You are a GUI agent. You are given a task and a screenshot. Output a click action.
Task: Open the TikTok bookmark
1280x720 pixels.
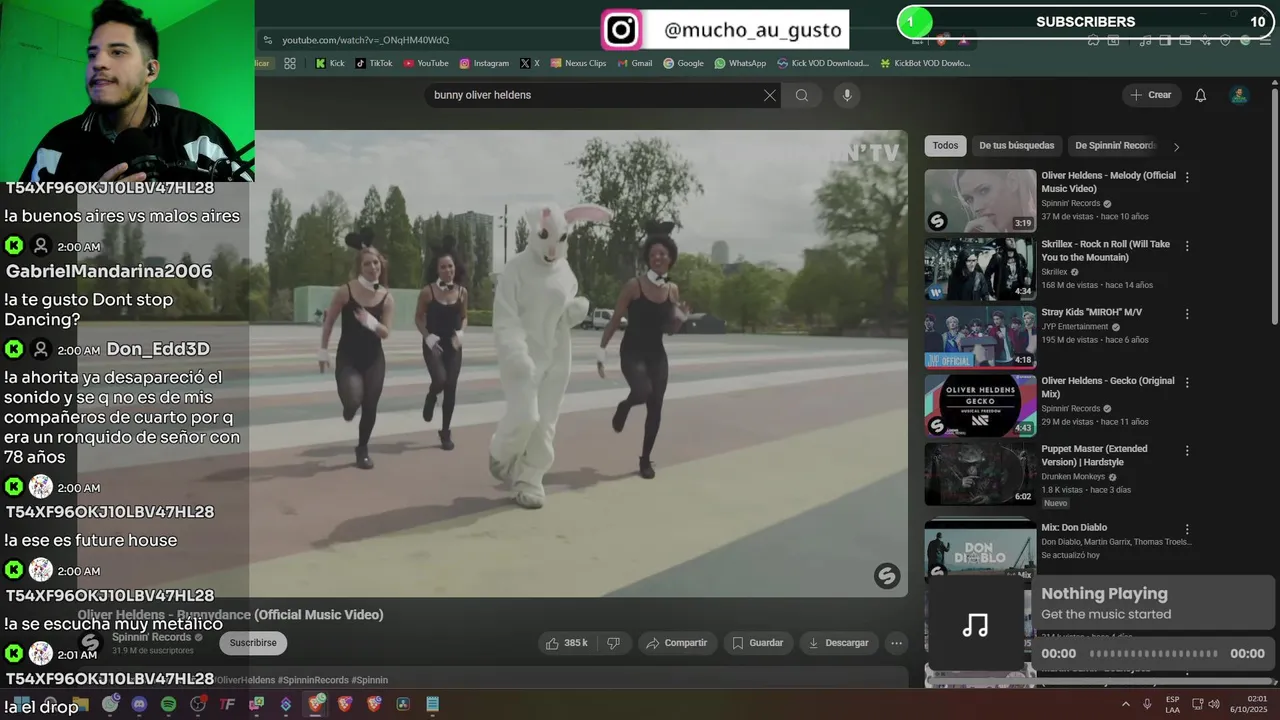[x=373, y=63]
